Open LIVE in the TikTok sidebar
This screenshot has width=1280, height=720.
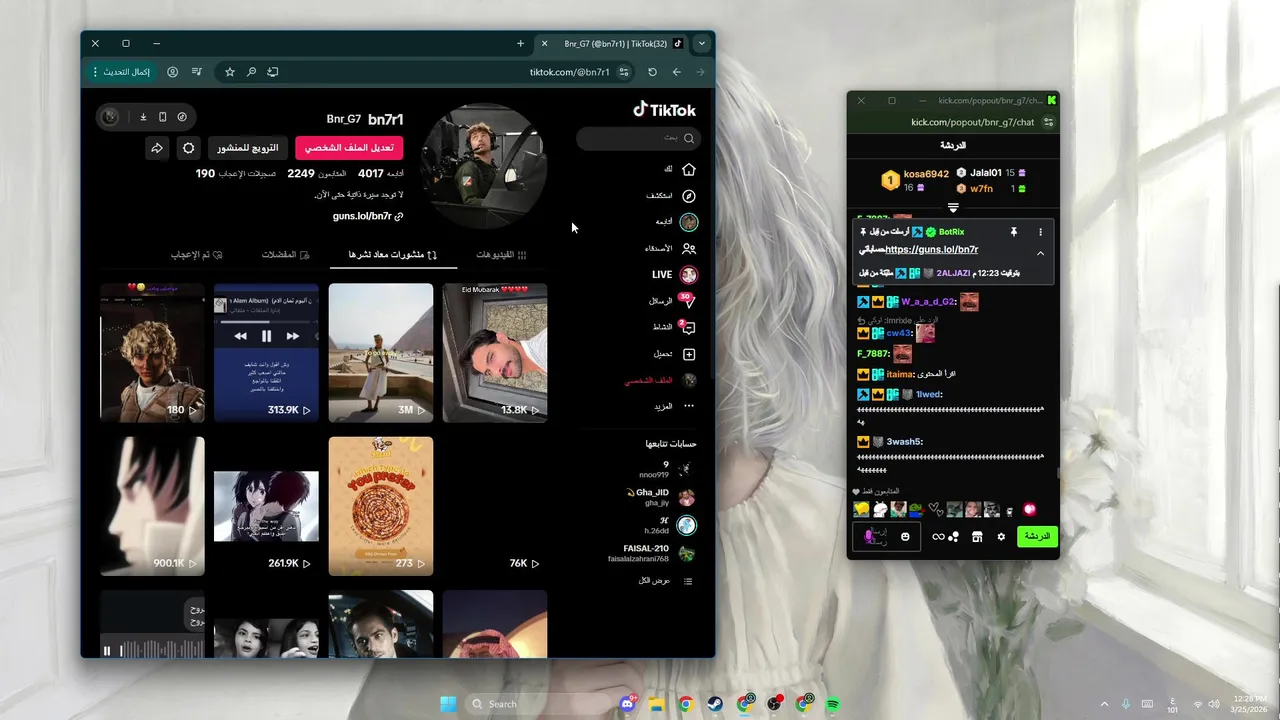(674, 274)
